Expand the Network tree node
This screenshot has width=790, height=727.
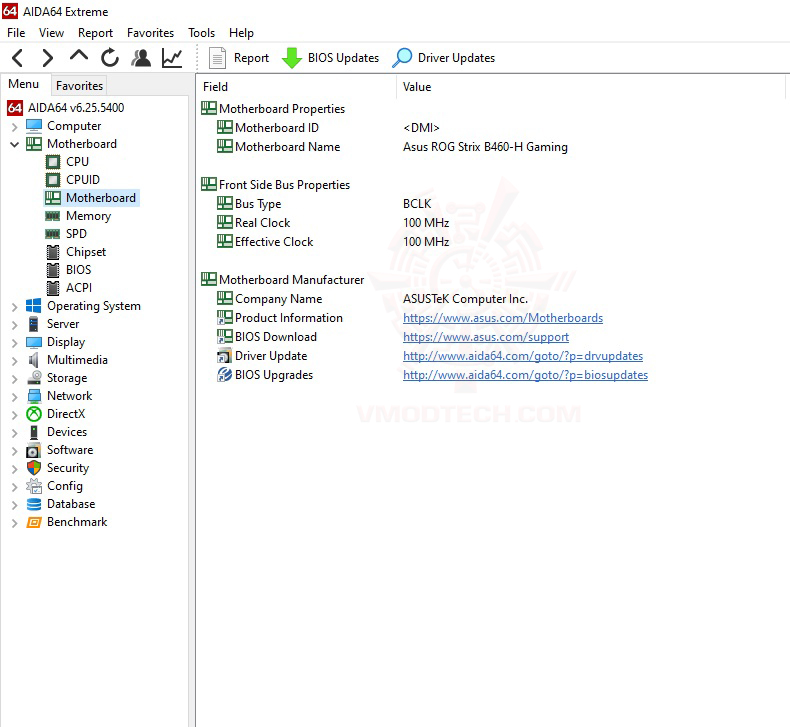coord(15,397)
